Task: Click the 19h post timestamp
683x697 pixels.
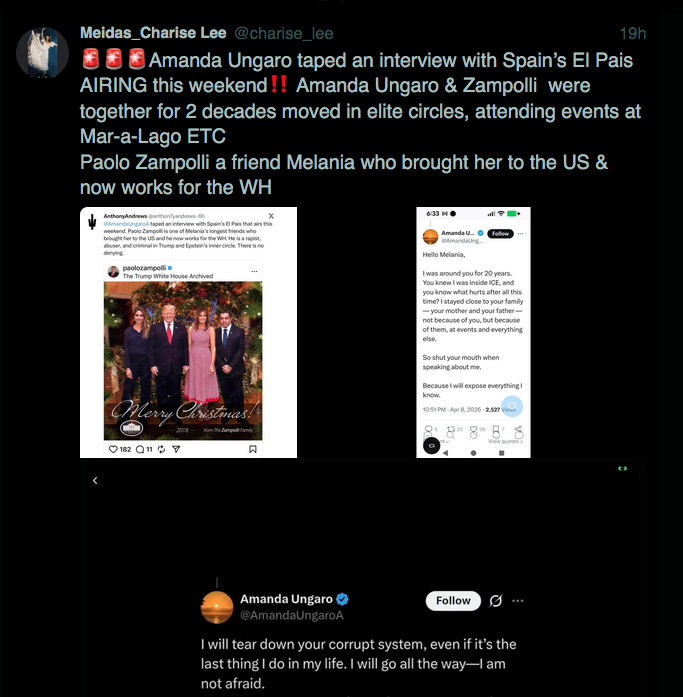Action: coord(633,33)
